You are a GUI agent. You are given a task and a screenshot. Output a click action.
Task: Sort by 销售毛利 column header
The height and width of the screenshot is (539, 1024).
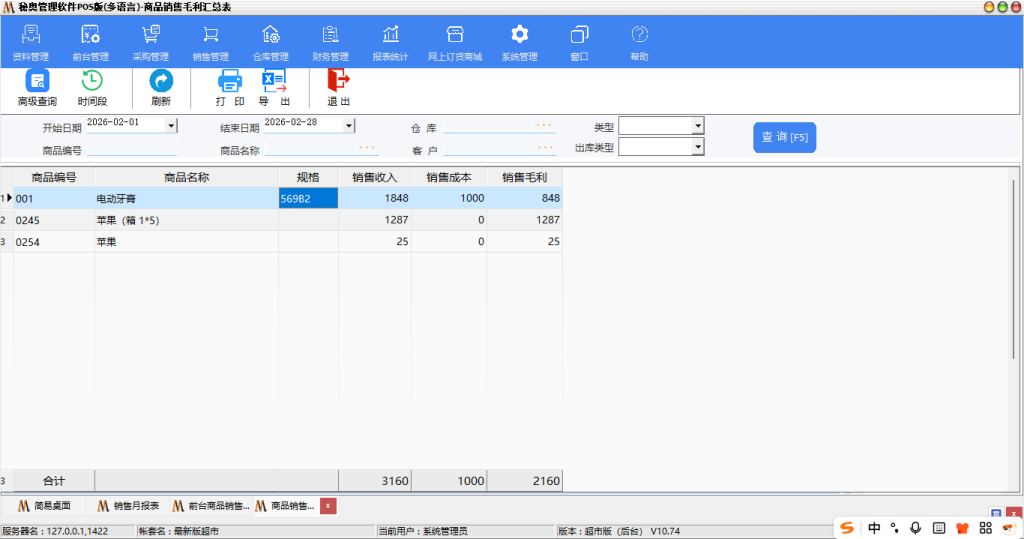pos(524,177)
